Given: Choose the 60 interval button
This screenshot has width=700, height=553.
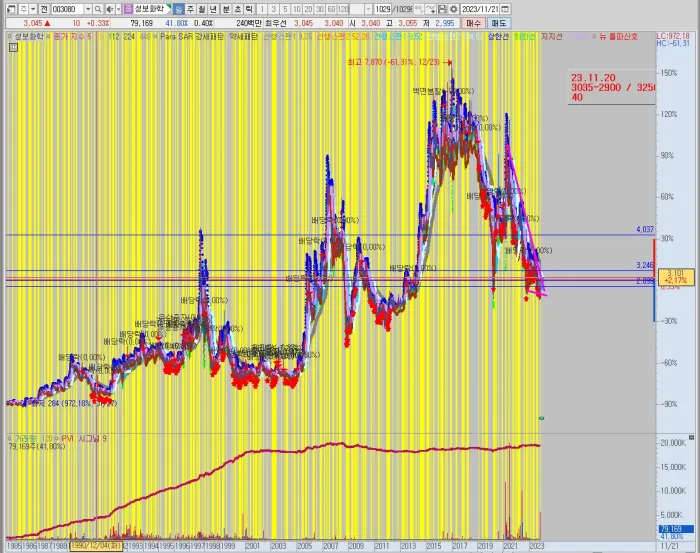Looking at the screenshot, I should coord(332,9).
